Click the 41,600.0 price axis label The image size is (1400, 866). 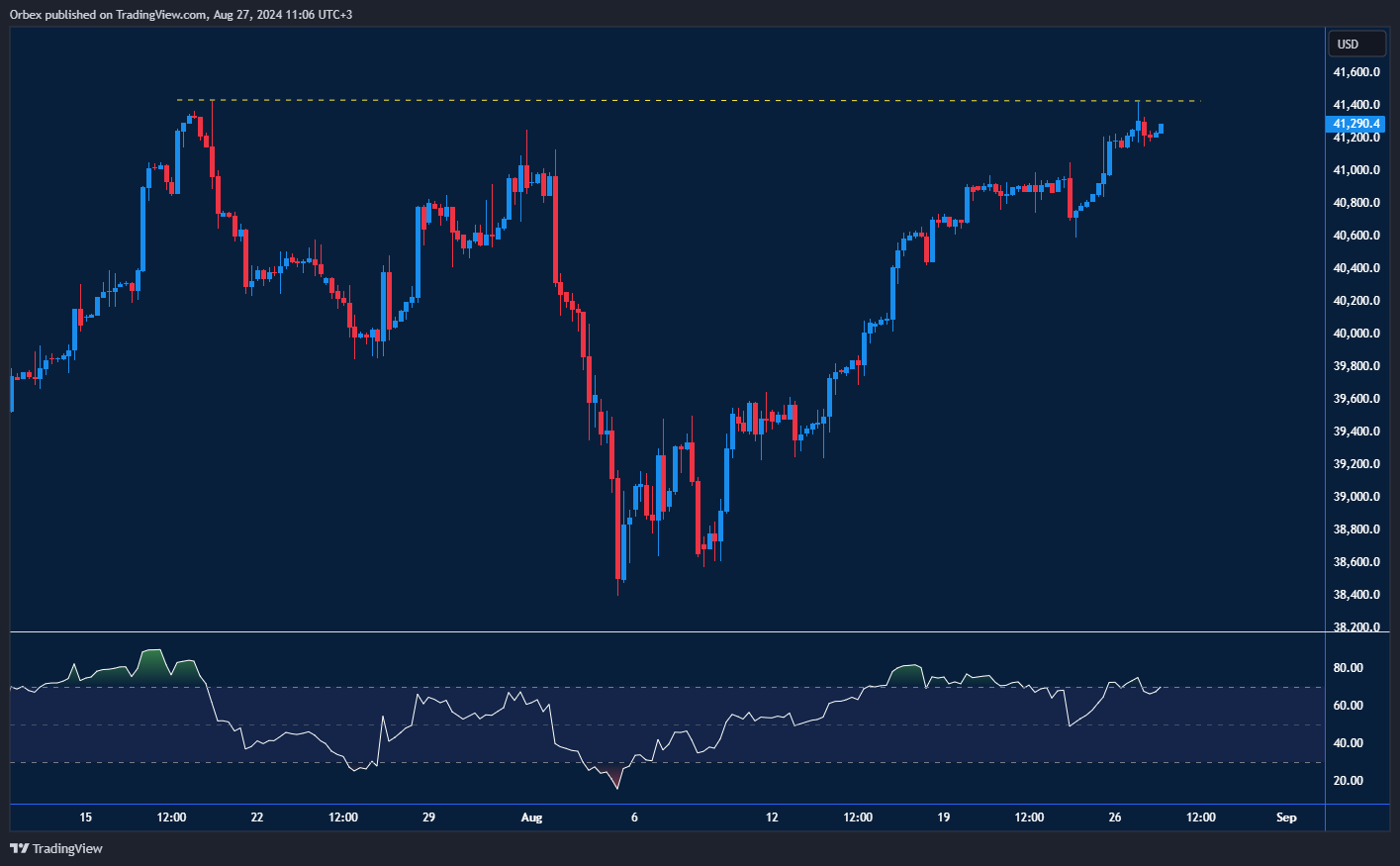(1355, 71)
